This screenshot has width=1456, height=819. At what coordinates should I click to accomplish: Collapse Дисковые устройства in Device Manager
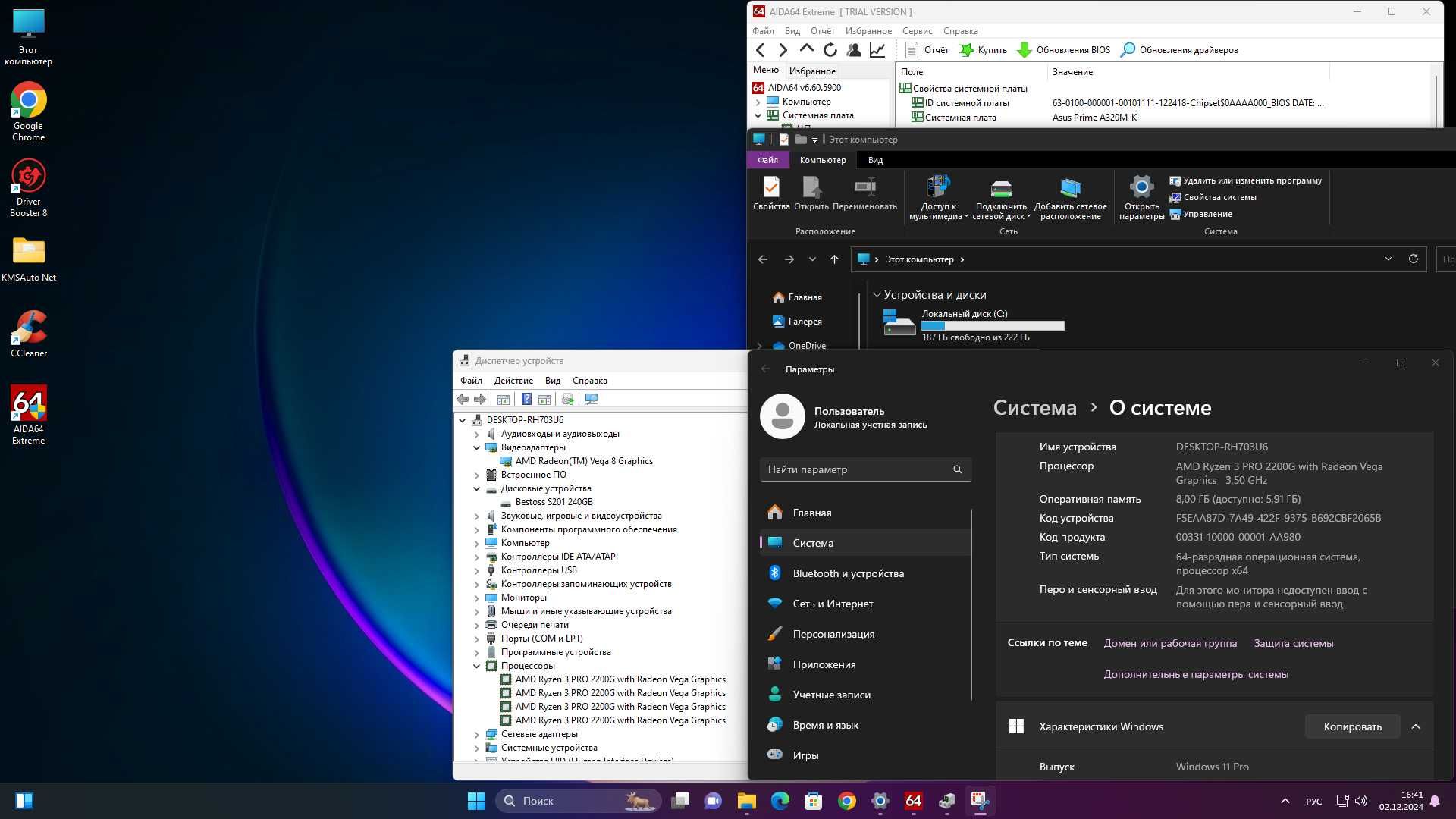tap(476, 488)
